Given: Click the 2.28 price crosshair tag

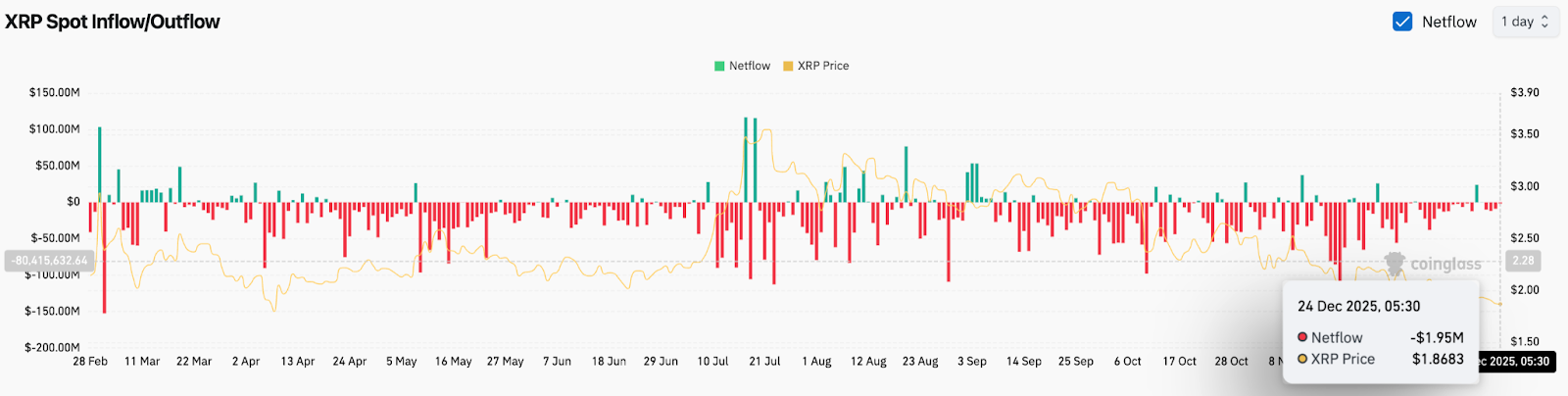Looking at the screenshot, I should coord(1523,261).
